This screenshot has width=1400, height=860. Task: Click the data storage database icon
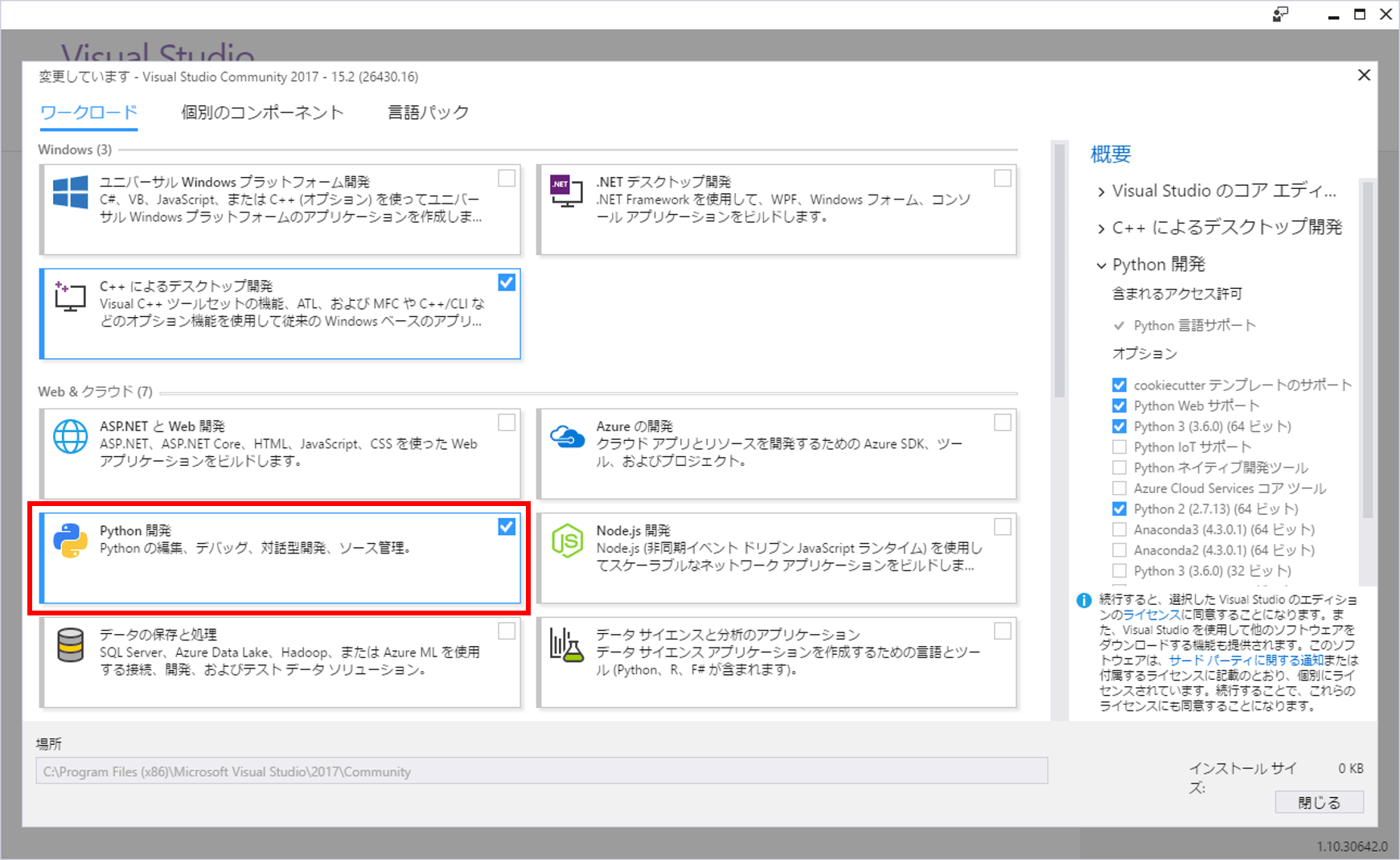tap(70, 645)
